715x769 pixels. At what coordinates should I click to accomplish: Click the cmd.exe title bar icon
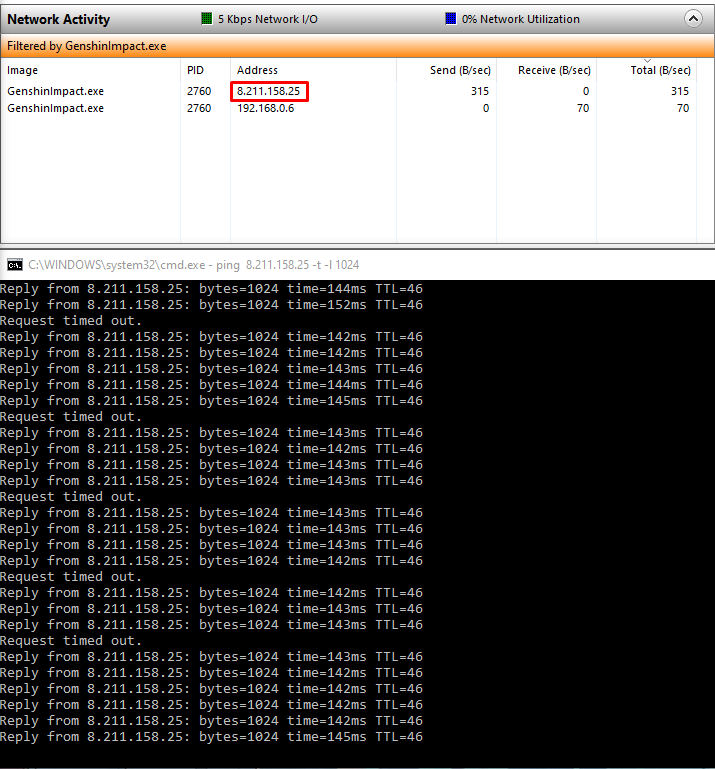[x=15, y=265]
